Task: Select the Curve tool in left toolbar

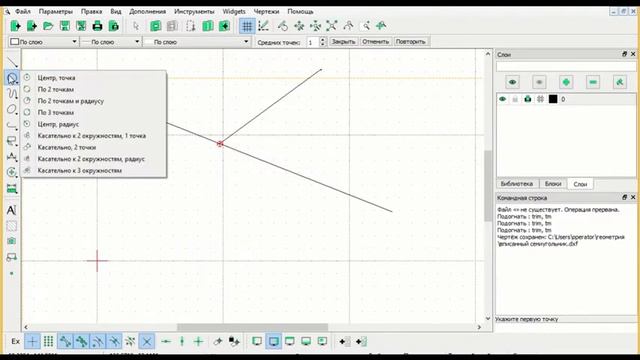Action: pyautogui.click(x=12, y=93)
